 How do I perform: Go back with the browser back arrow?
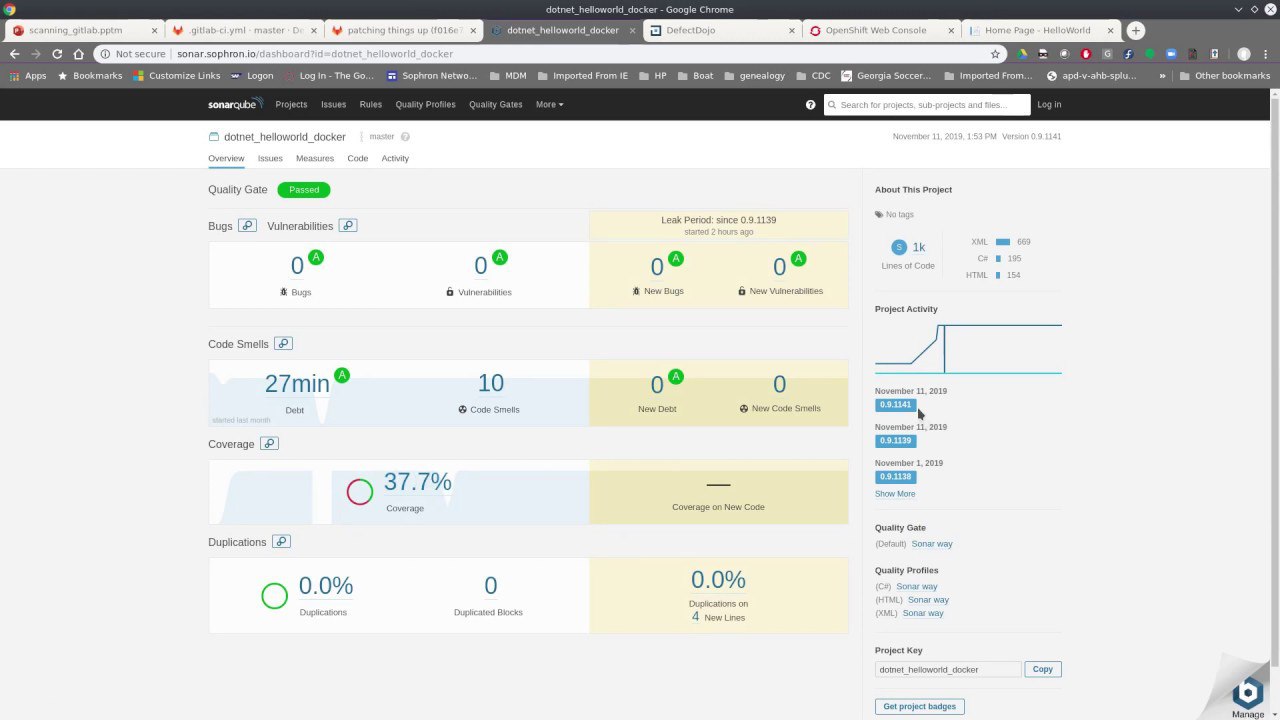(x=14, y=54)
